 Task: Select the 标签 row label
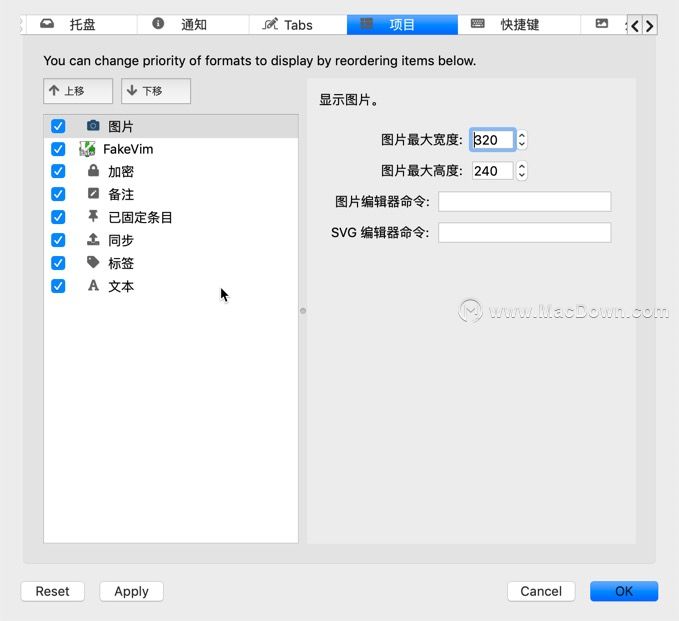[x=121, y=263]
